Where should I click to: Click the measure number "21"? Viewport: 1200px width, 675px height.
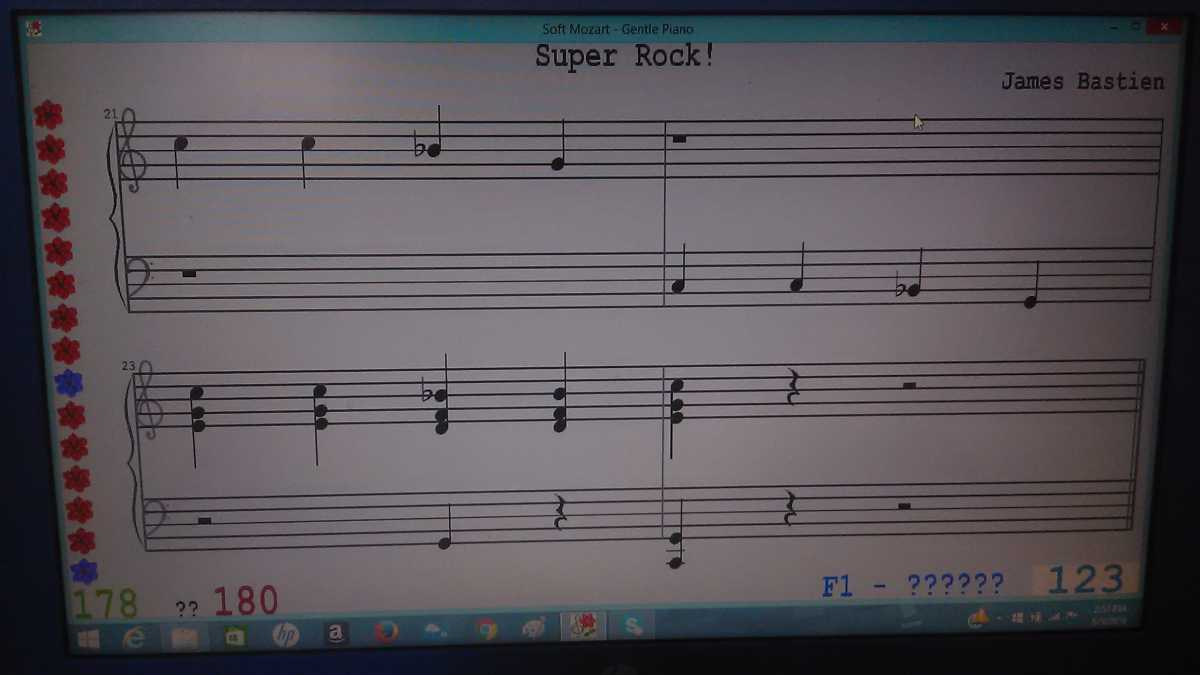pyautogui.click(x=110, y=114)
